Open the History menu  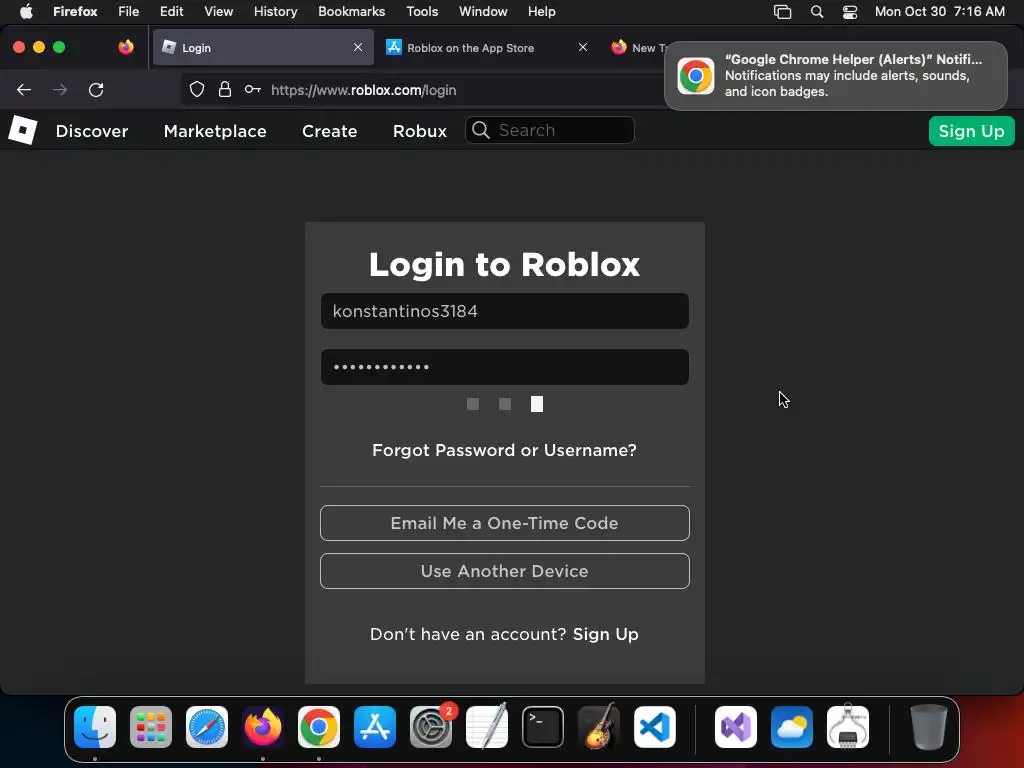click(x=276, y=12)
